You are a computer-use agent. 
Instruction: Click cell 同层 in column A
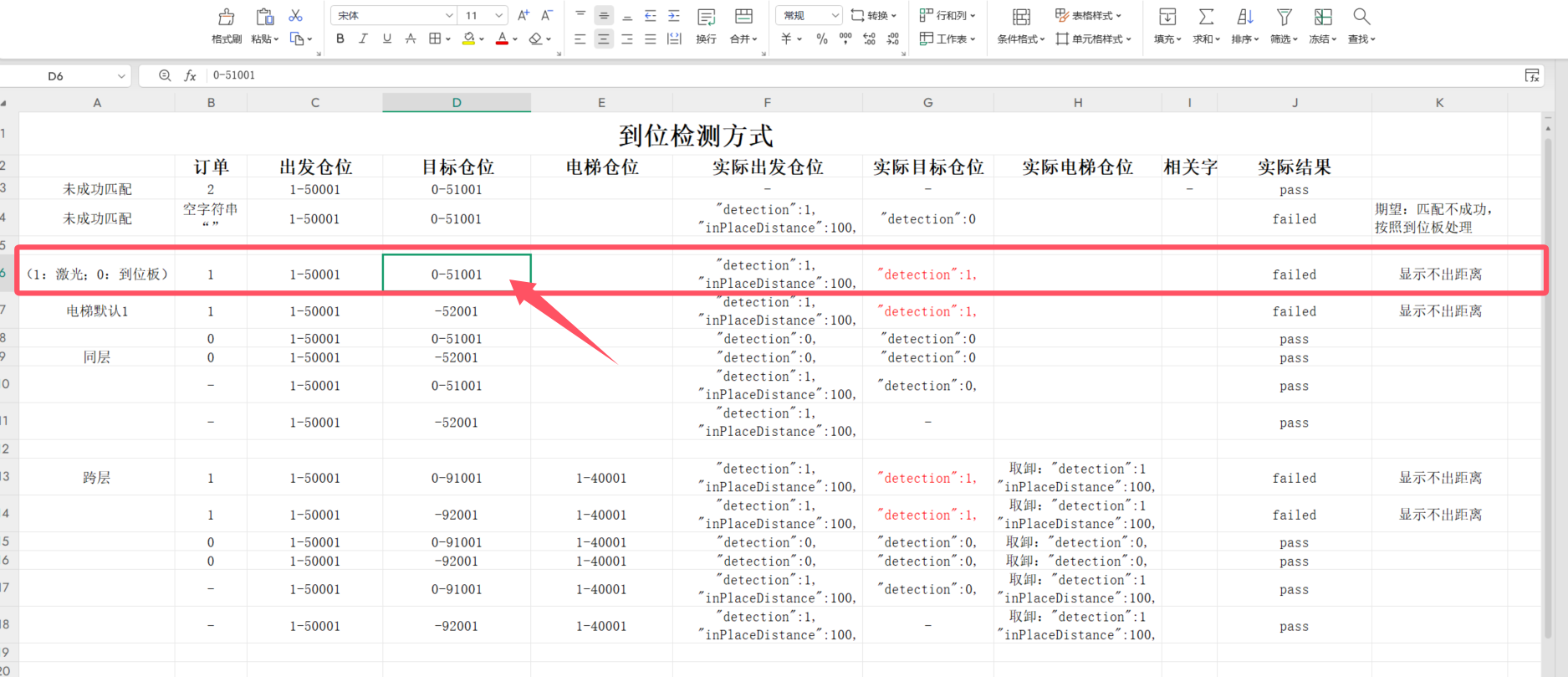click(x=97, y=357)
